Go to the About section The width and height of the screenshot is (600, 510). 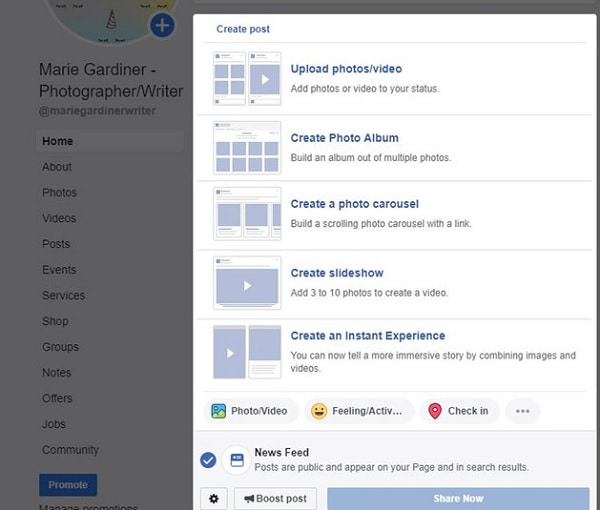57,167
